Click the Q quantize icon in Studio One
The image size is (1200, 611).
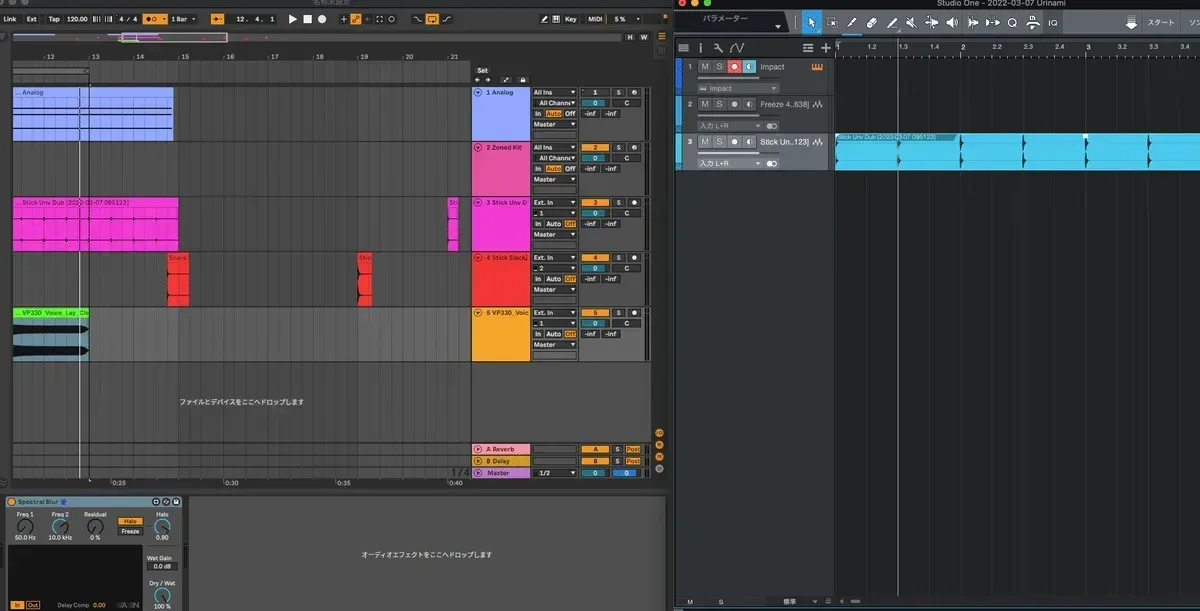(1012, 22)
